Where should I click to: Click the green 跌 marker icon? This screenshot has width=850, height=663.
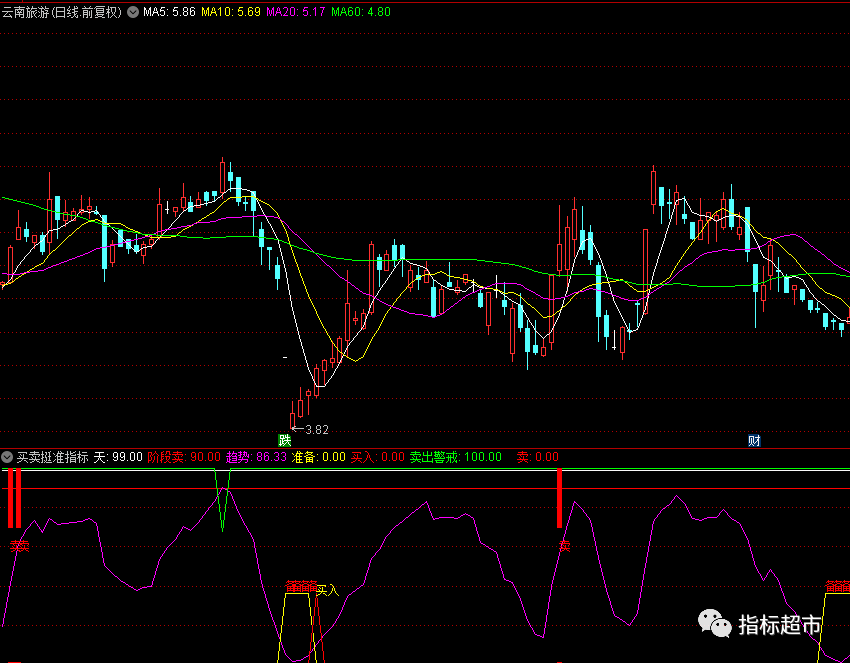(285, 440)
